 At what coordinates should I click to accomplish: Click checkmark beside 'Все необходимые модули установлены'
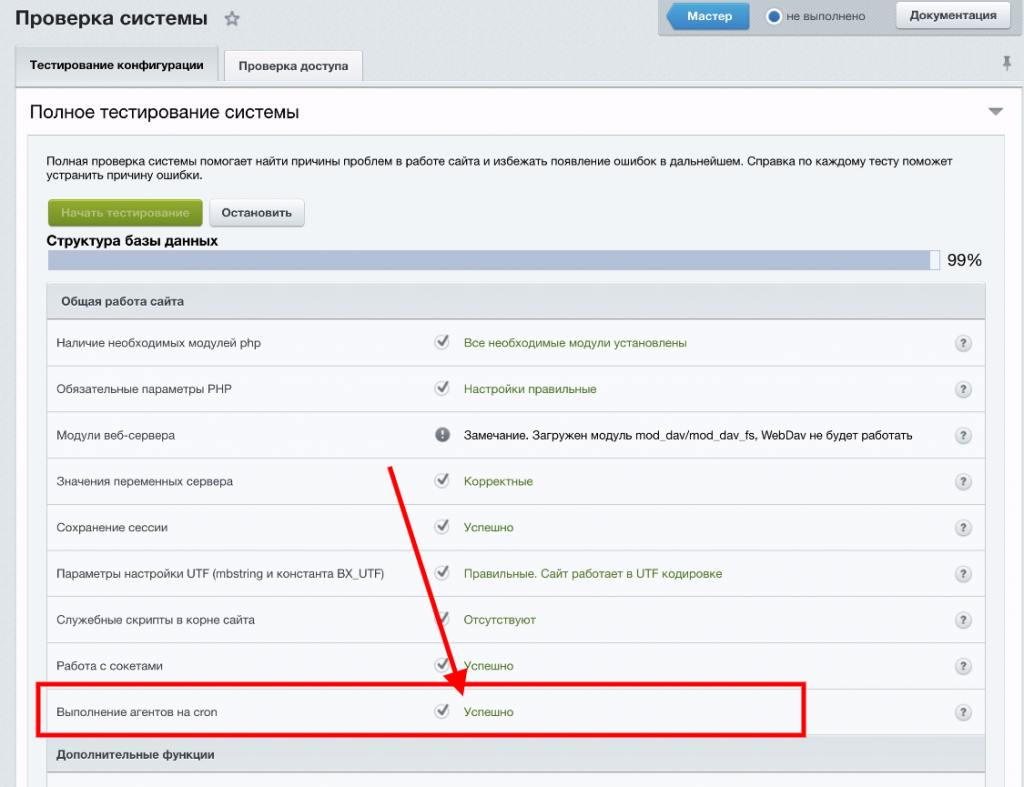tap(442, 342)
